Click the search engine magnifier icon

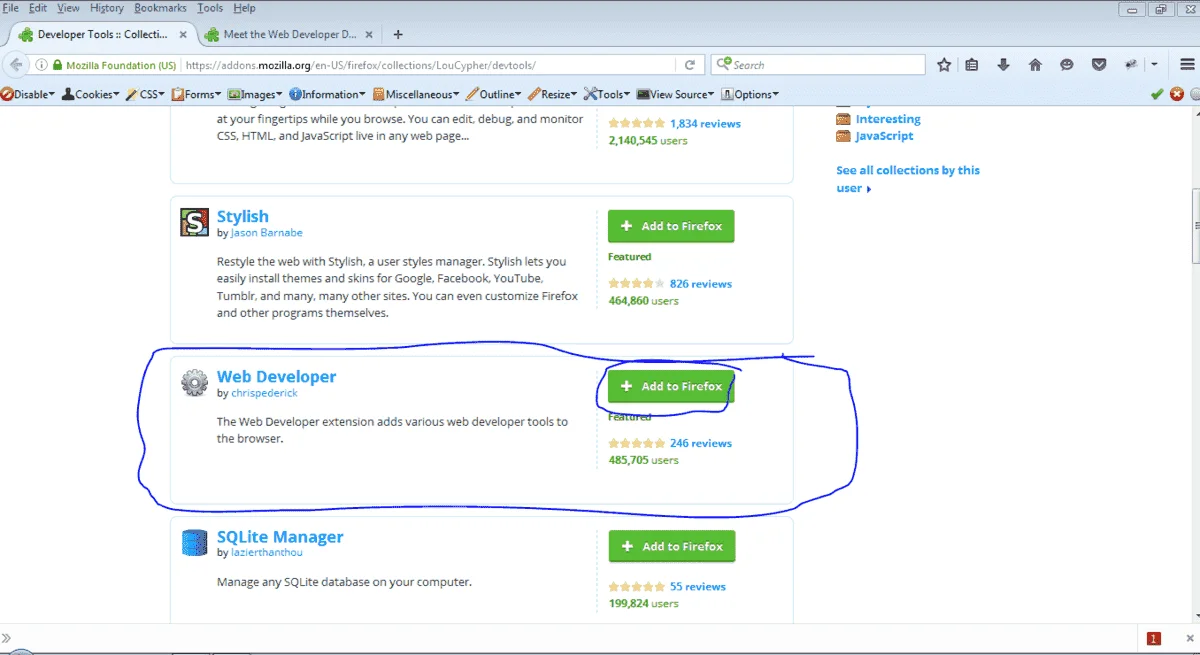coord(723,65)
